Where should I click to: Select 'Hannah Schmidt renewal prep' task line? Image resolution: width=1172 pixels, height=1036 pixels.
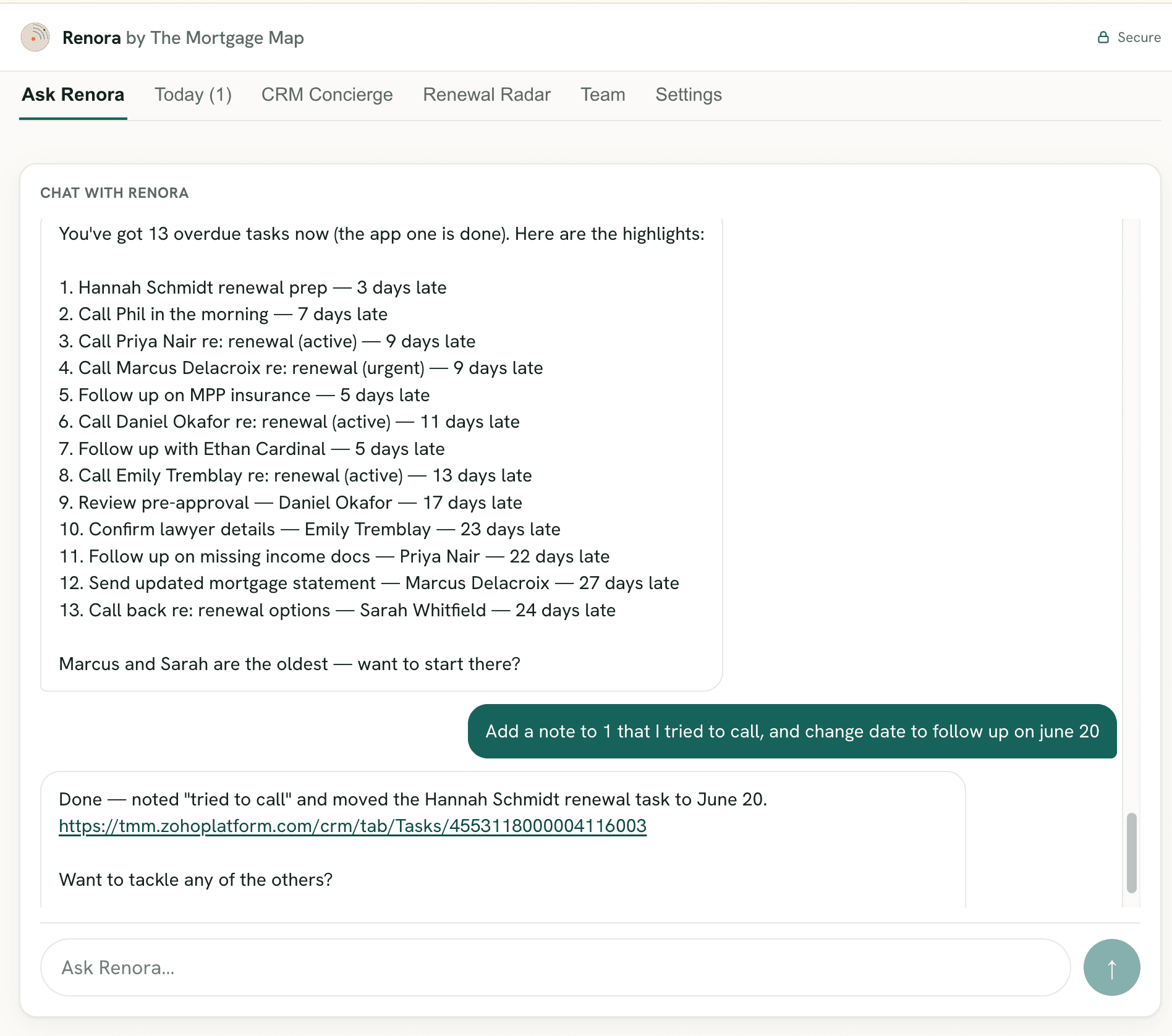click(253, 287)
